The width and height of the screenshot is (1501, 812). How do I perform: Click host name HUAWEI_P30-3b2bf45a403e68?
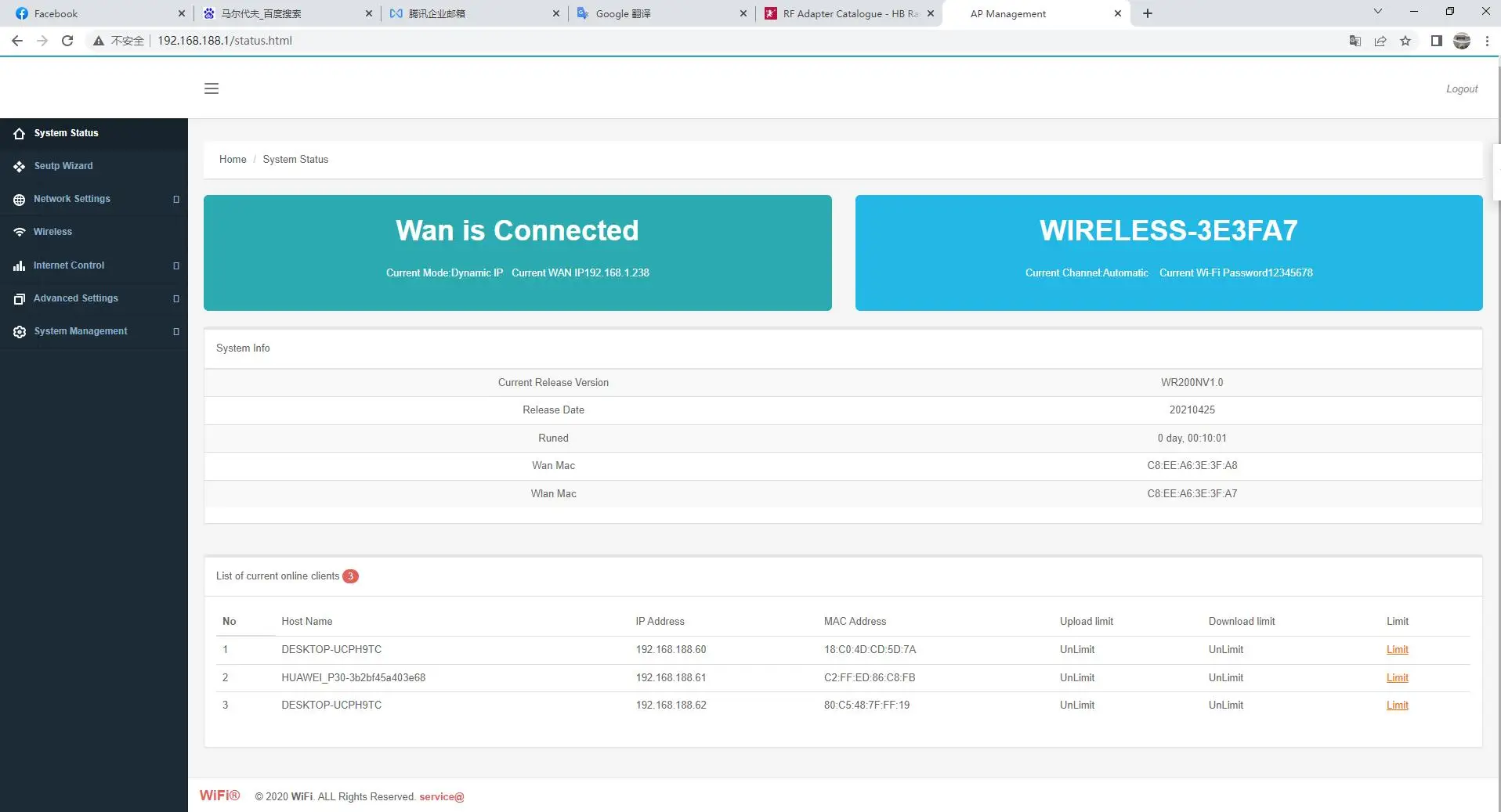pyautogui.click(x=353, y=678)
